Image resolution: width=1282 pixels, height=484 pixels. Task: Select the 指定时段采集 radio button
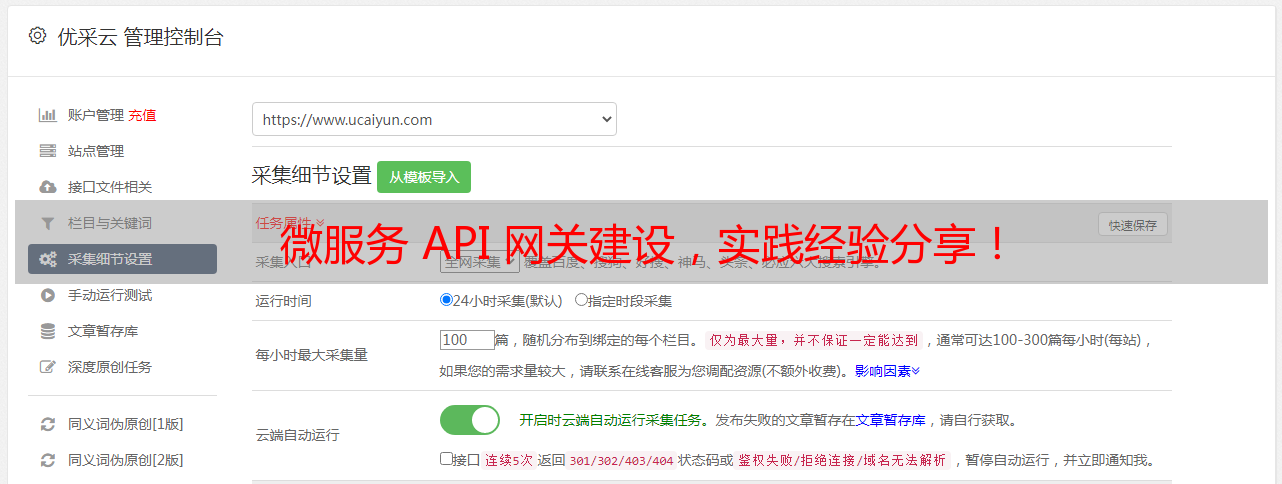tap(581, 300)
